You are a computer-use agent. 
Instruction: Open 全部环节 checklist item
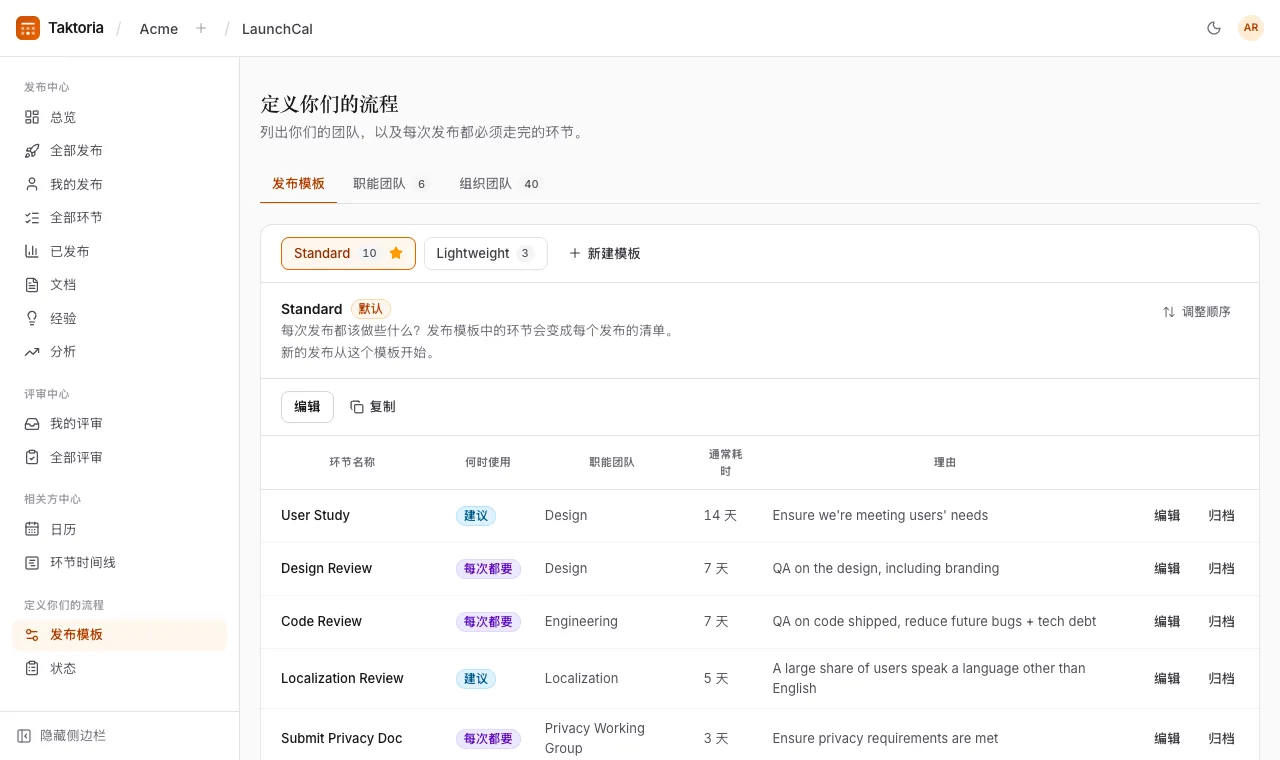click(x=120, y=217)
